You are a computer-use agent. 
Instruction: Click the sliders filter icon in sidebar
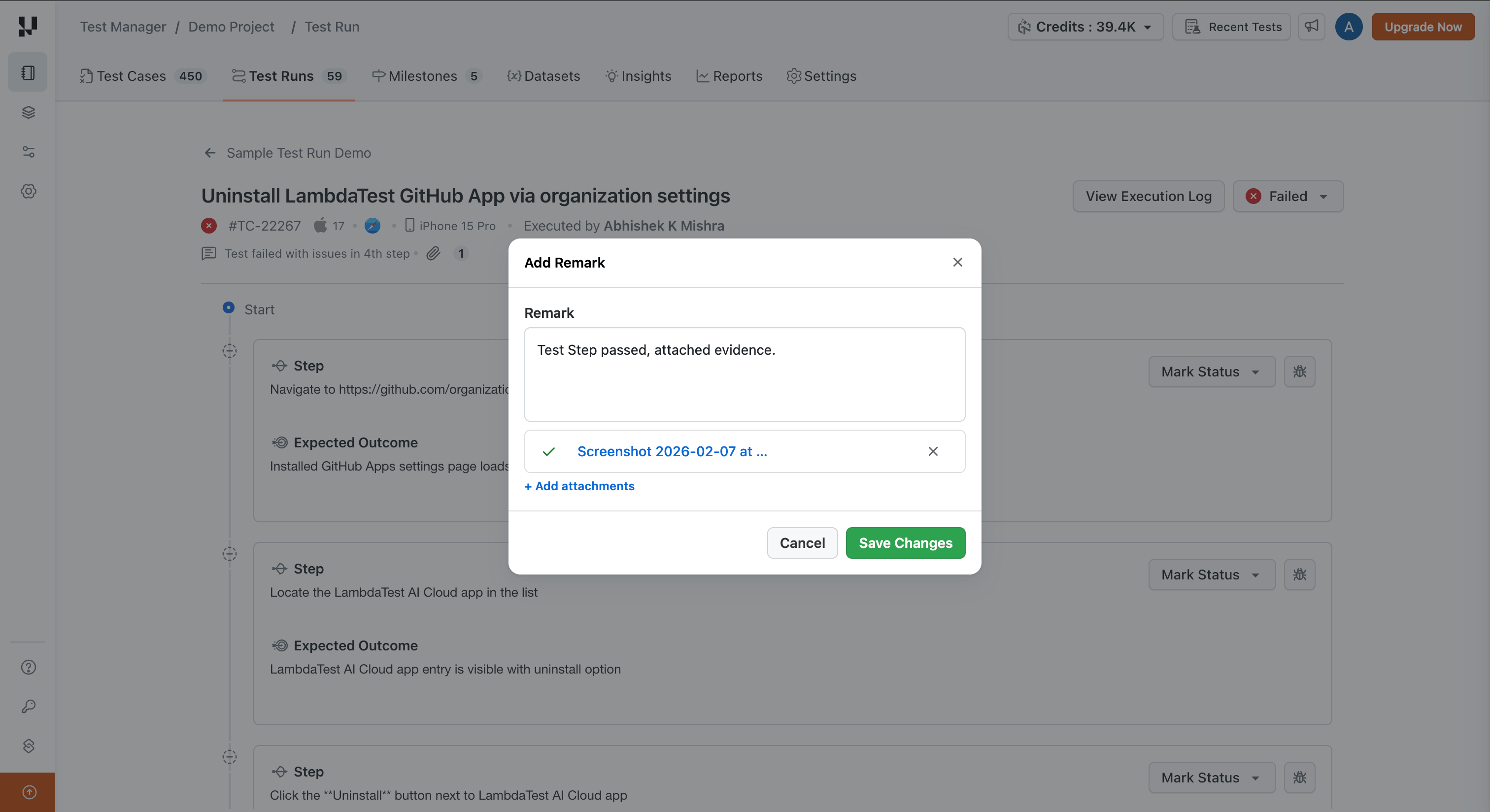[x=29, y=152]
